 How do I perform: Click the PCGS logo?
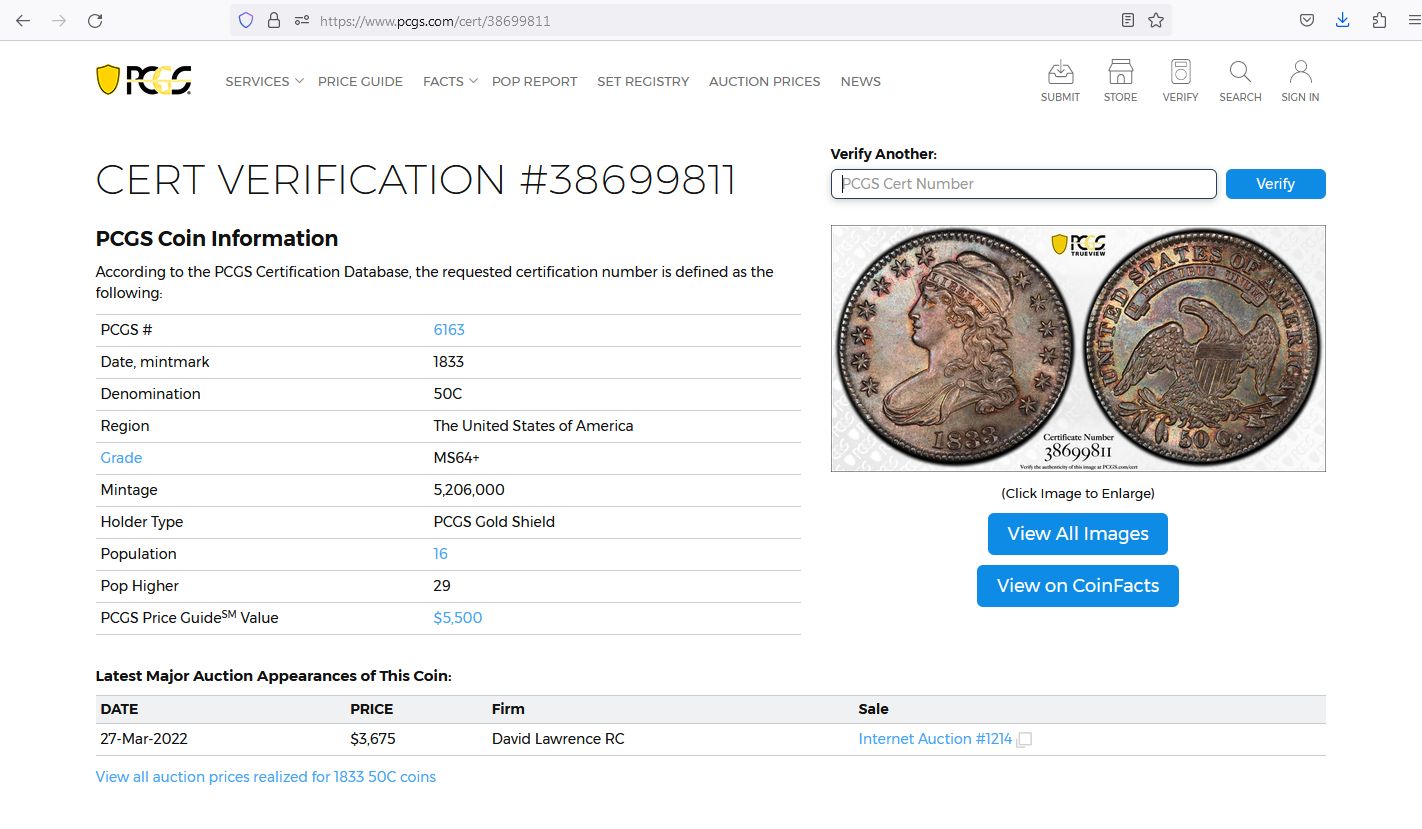144,80
